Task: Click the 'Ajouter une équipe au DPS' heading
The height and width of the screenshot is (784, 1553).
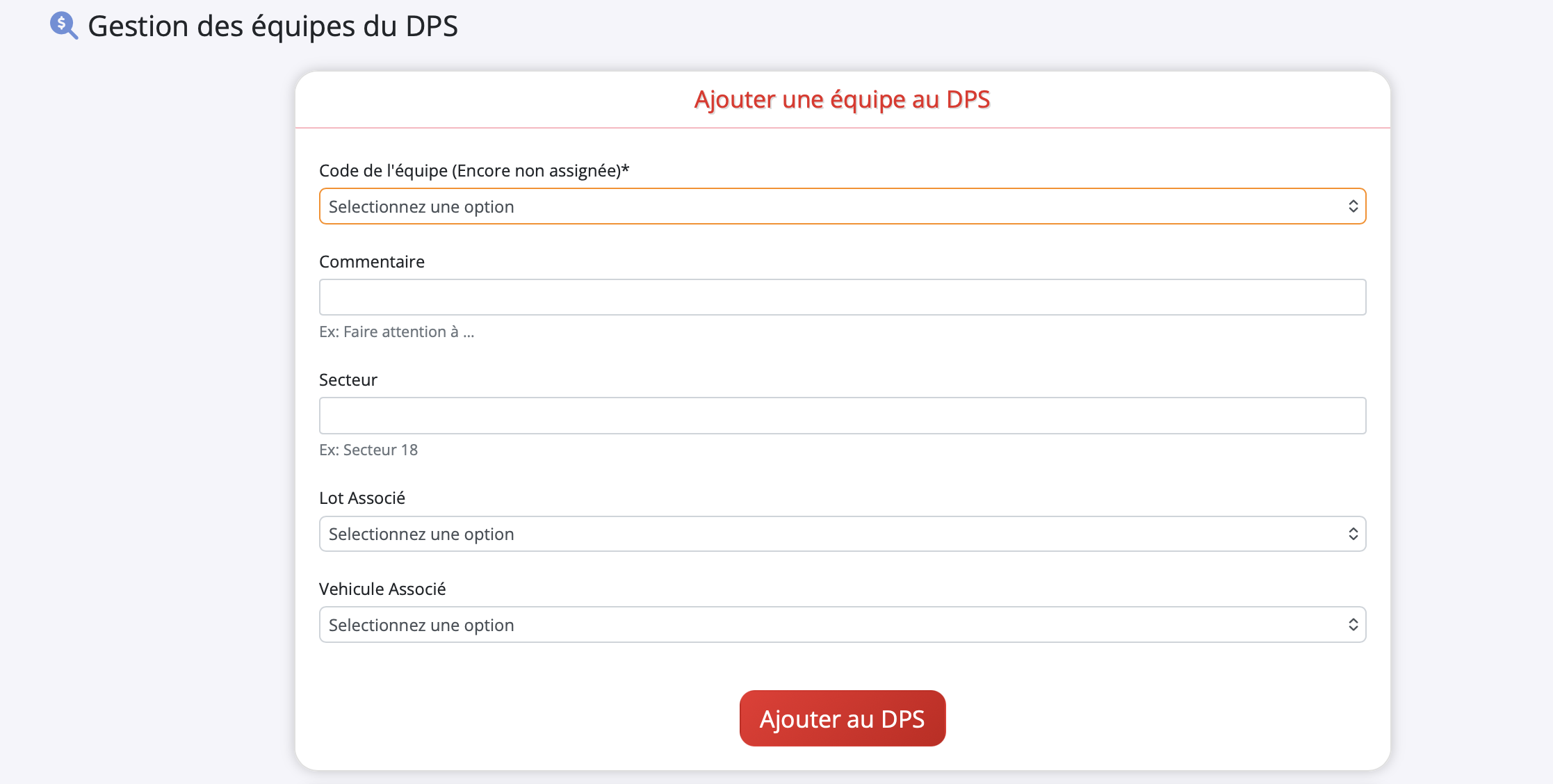Action: pyautogui.click(x=842, y=100)
